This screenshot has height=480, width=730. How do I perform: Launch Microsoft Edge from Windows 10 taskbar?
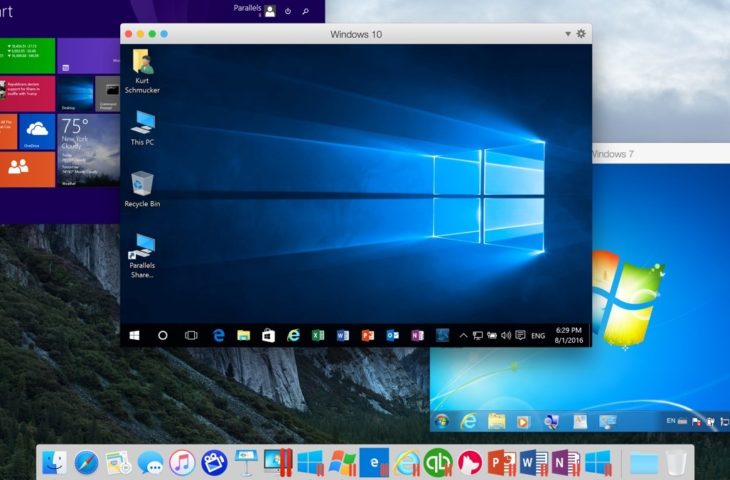coord(218,335)
